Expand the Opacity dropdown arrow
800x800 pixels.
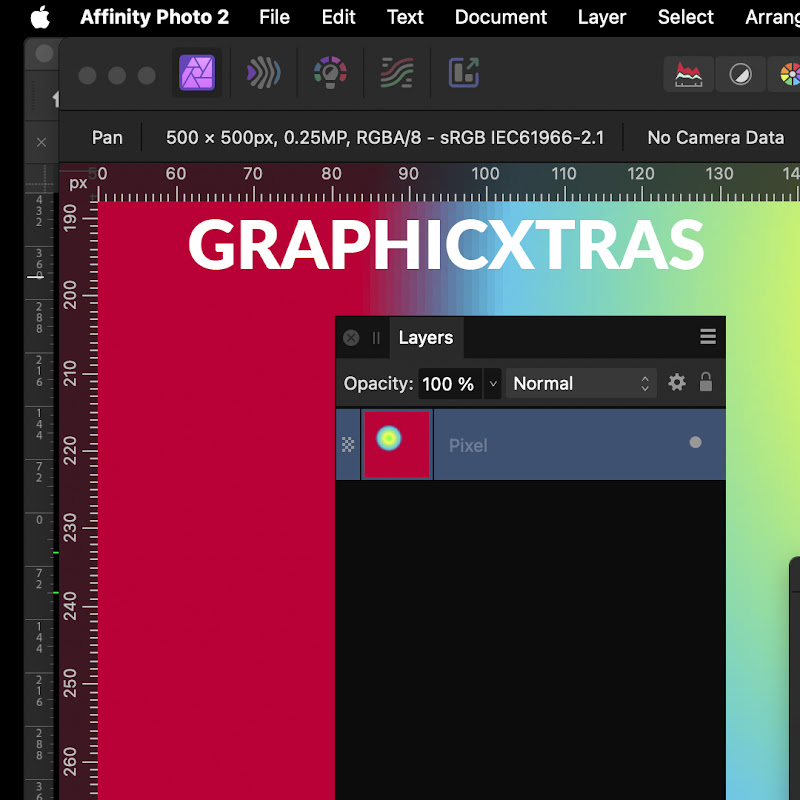(492, 384)
